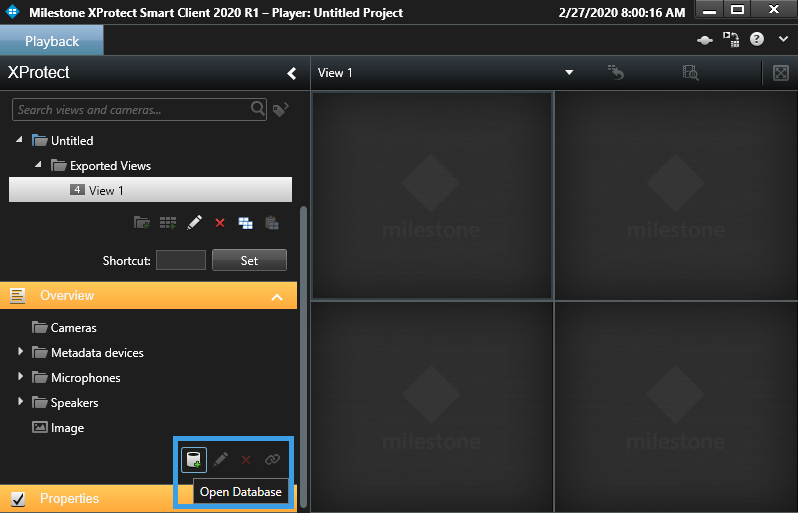
Task: Click the search magnifier icon
Action: (258, 108)
